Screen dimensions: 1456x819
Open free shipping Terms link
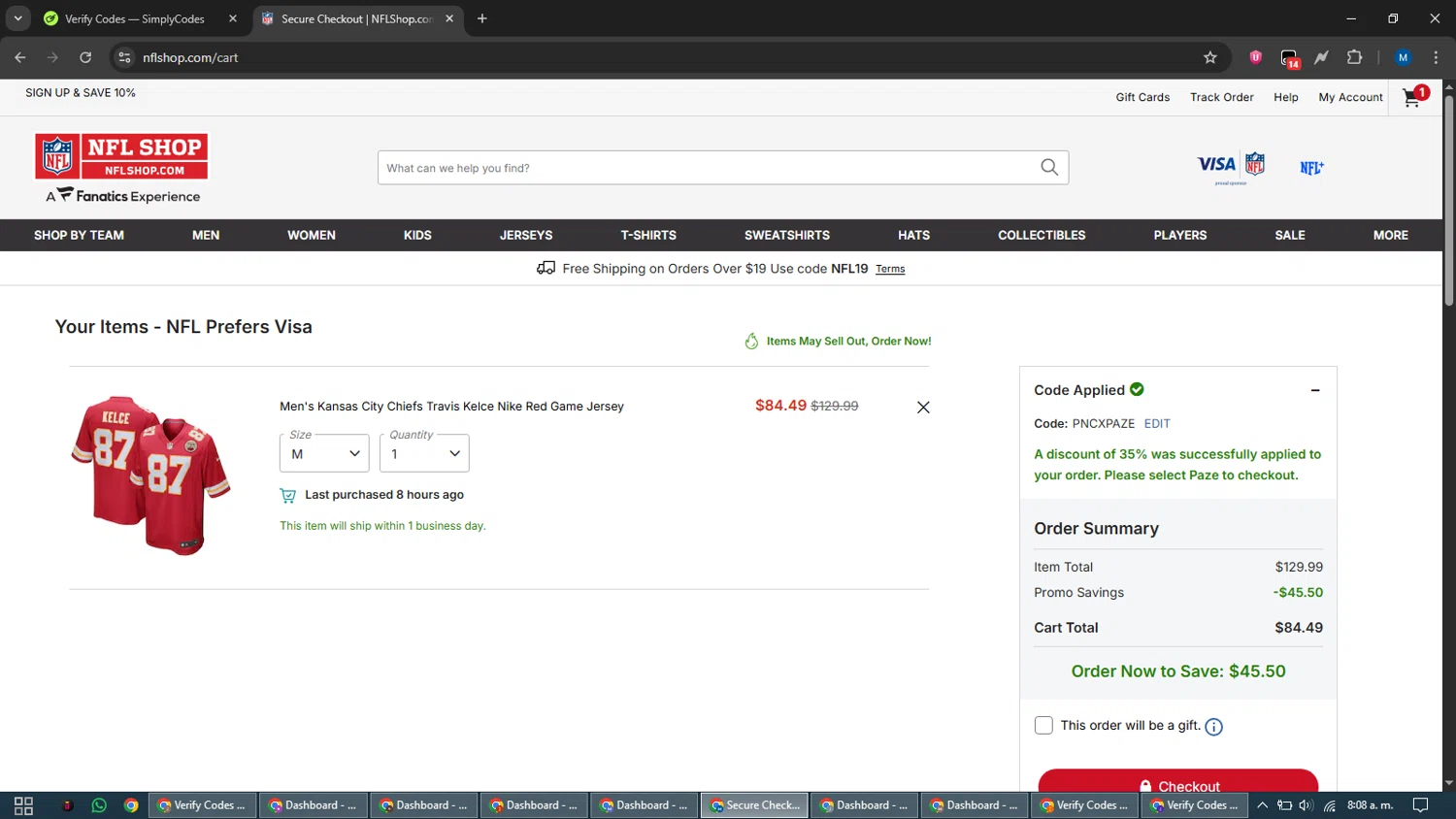click(890, 269)
